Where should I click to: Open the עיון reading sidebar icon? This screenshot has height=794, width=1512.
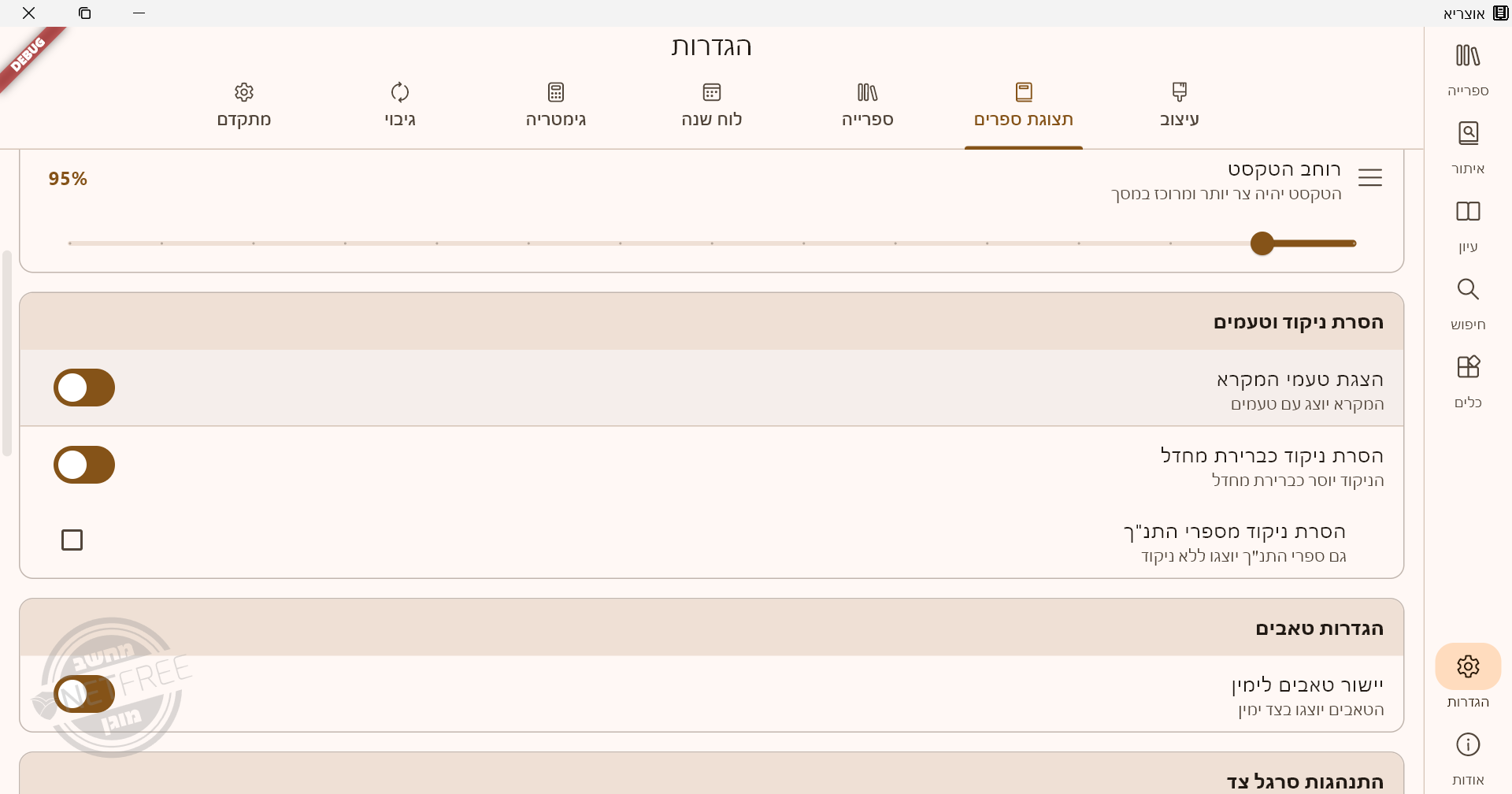1467,224
